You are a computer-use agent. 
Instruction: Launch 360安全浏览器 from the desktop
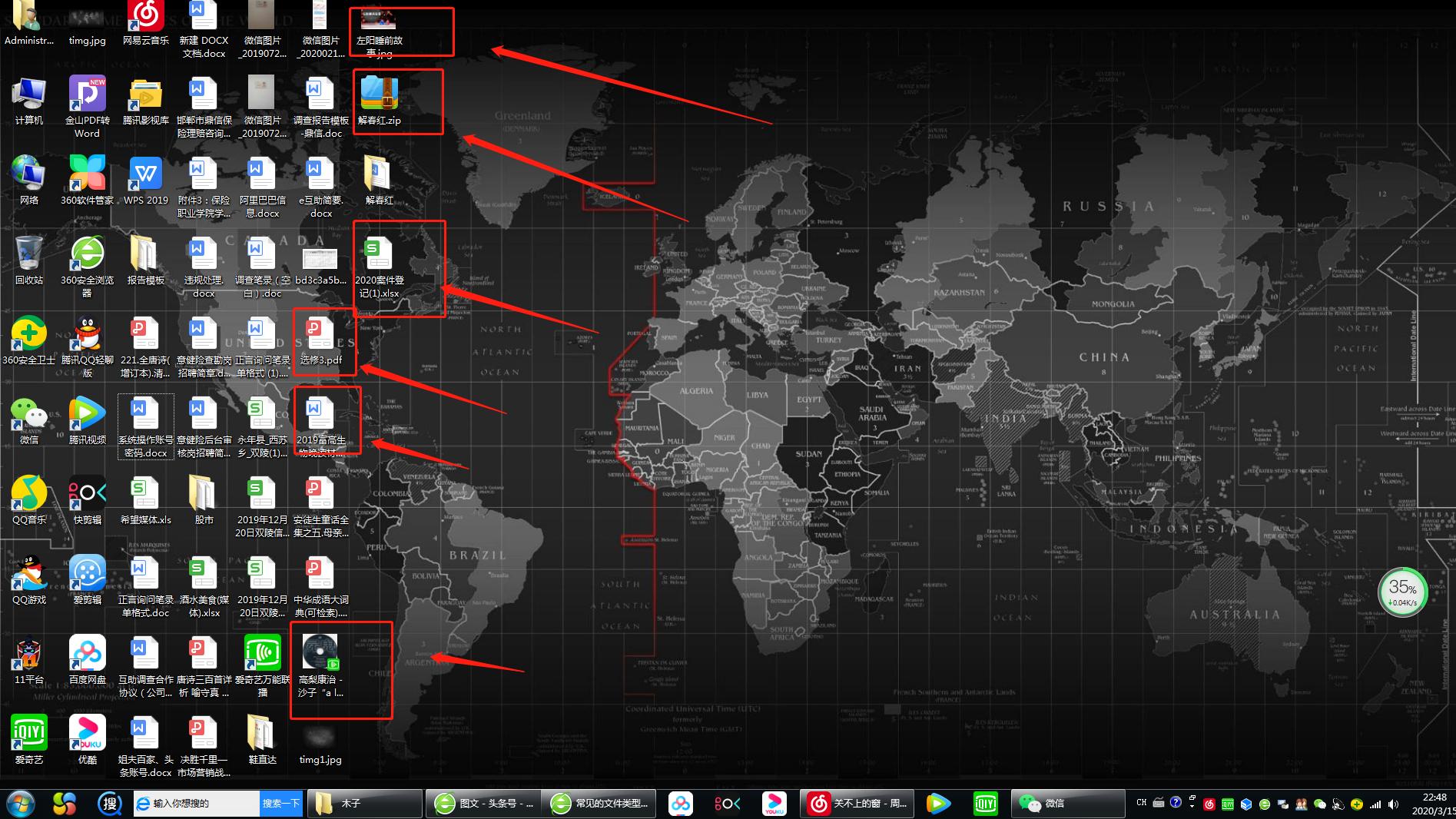pyautogui.click(x=87, y=254)
